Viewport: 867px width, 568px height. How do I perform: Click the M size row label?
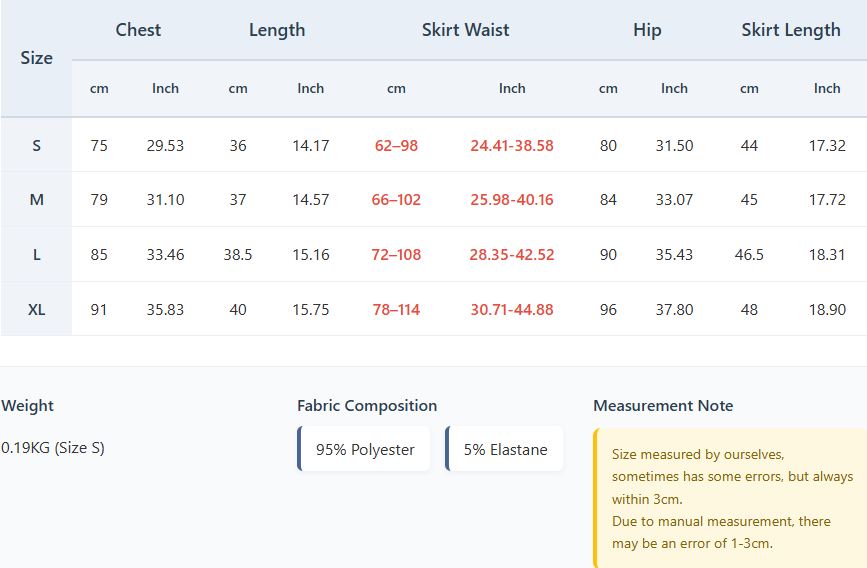[x=37, y=200]
